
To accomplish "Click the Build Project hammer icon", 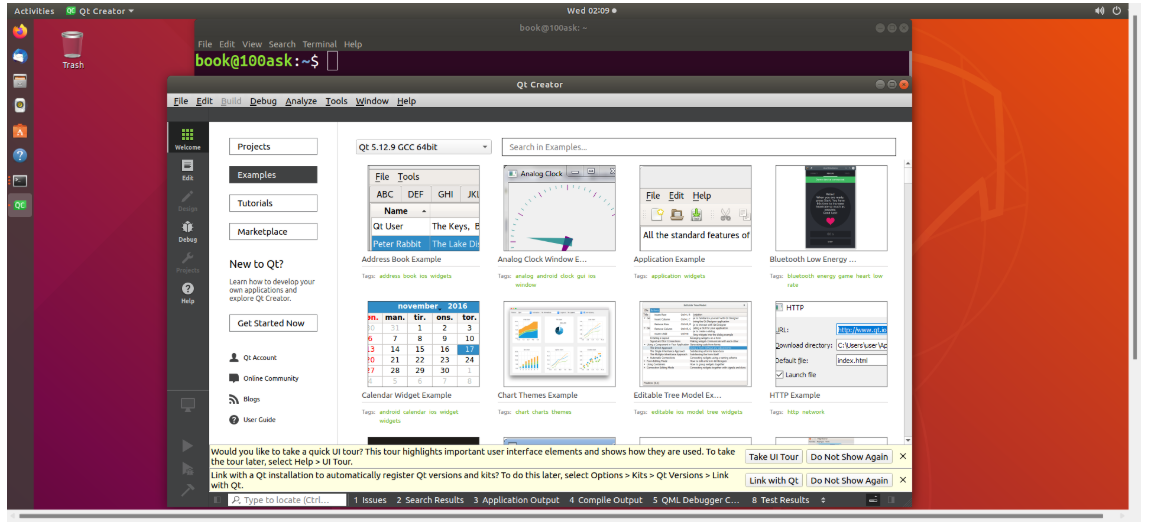I will (x=187, y=490).
